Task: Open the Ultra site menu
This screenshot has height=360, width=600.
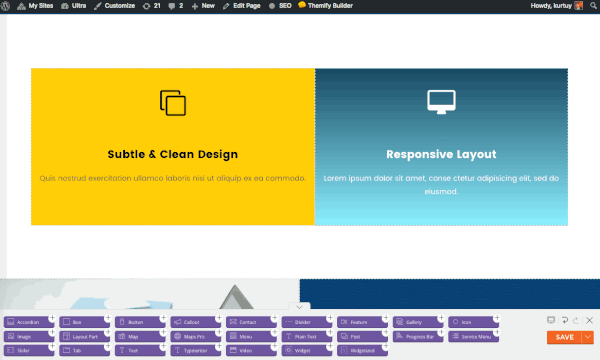Action: coord(74,6)
